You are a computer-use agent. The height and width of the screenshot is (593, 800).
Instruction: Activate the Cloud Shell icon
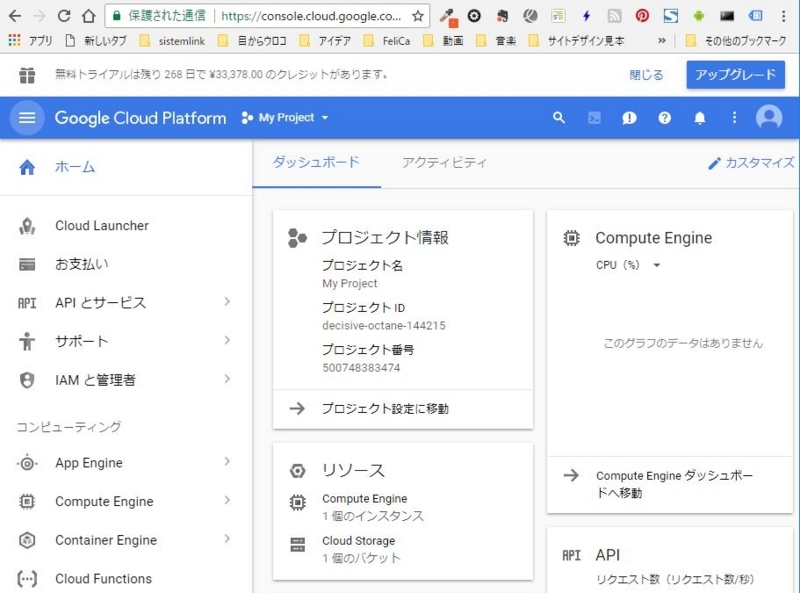tap(594, 118)
